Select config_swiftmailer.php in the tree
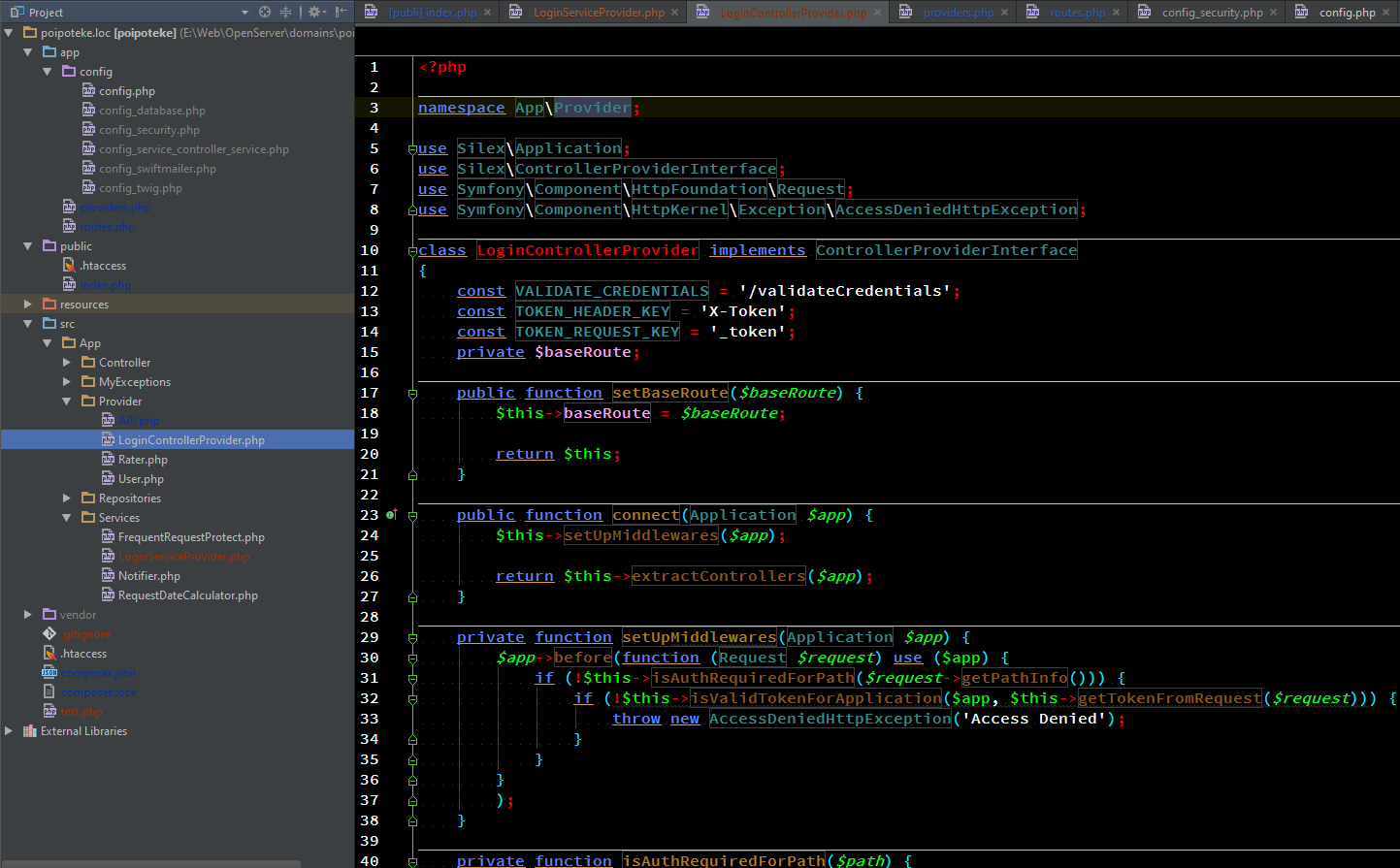The image size is (1400, 868). (x=157, y=168)
